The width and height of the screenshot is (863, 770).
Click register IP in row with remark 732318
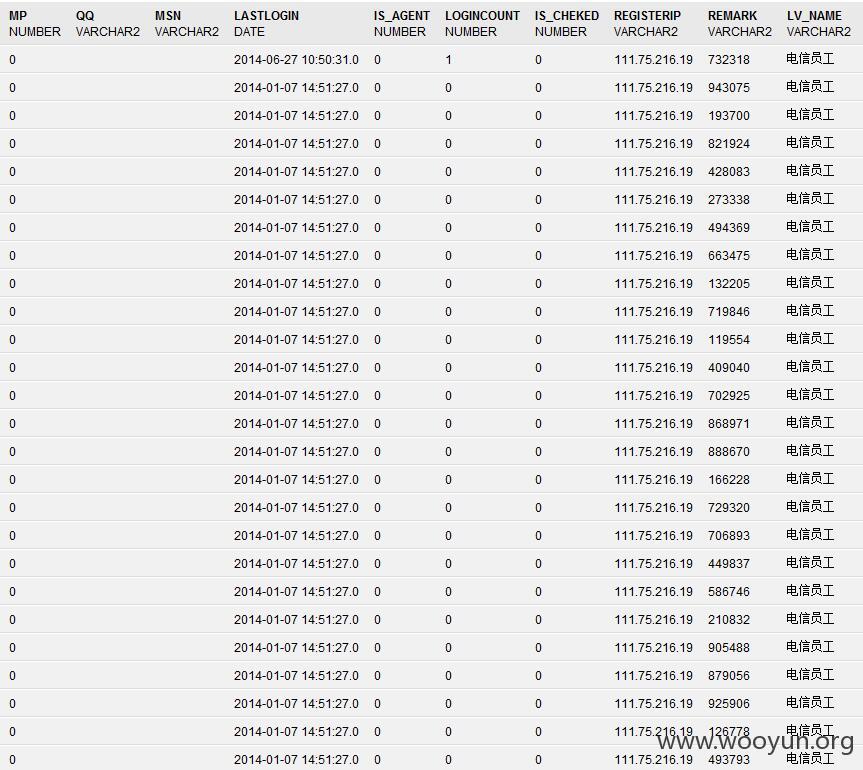653,59
